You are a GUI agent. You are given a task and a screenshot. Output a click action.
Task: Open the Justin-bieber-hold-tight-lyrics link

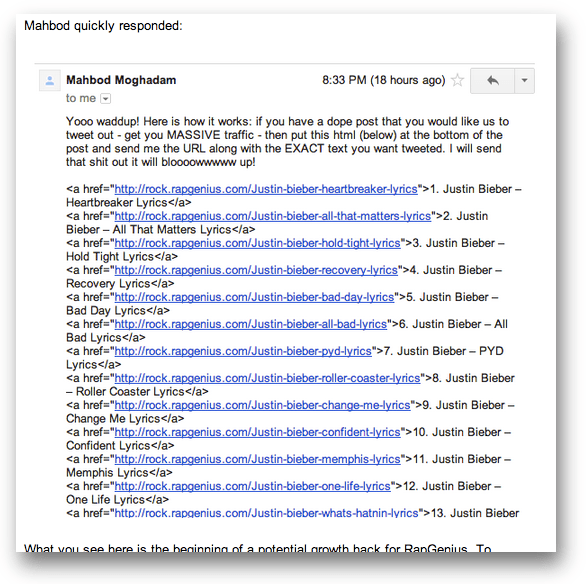pos(257,243)
